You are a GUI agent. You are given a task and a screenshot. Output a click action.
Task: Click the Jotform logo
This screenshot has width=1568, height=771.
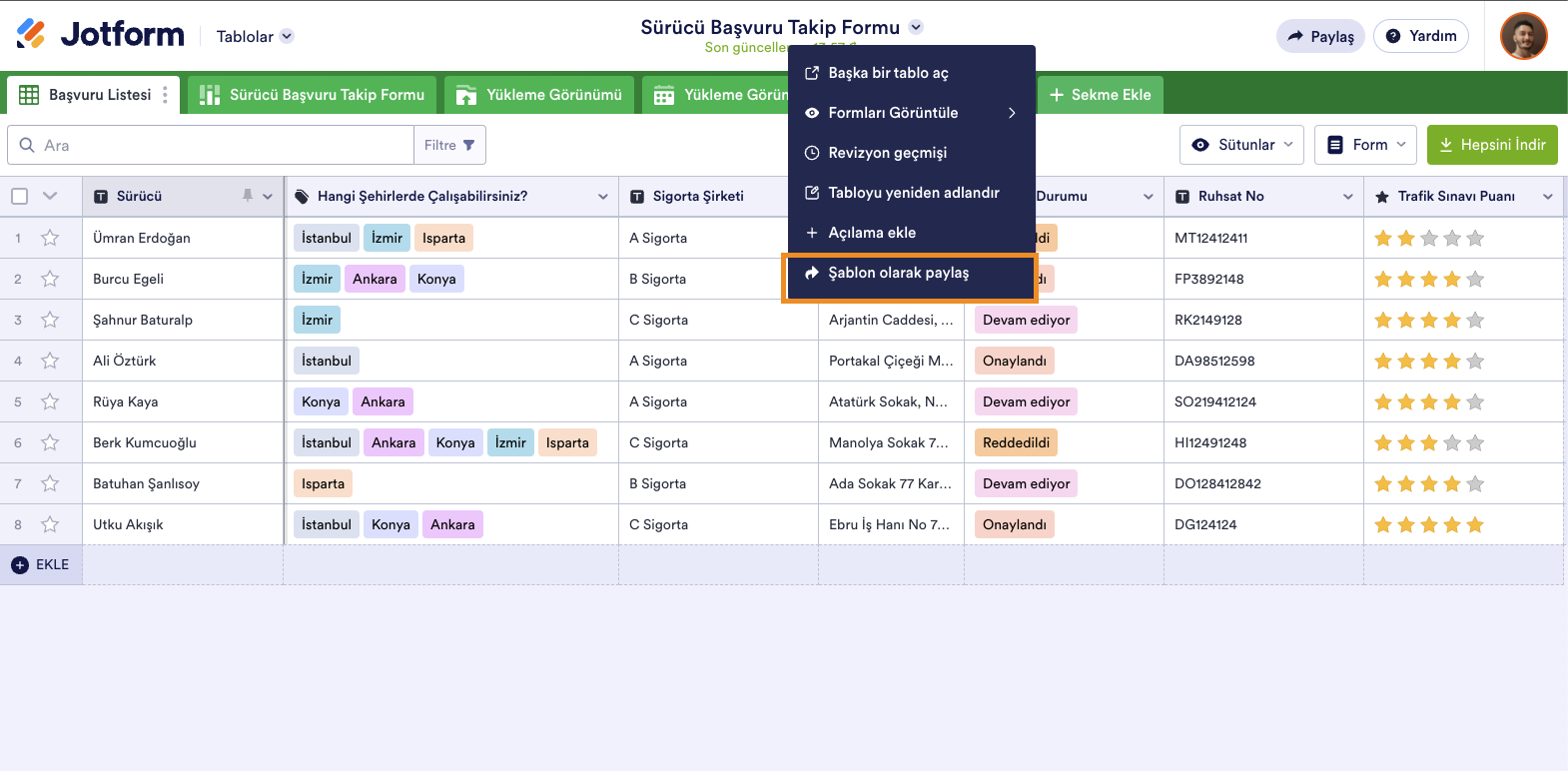click(101, 35)
